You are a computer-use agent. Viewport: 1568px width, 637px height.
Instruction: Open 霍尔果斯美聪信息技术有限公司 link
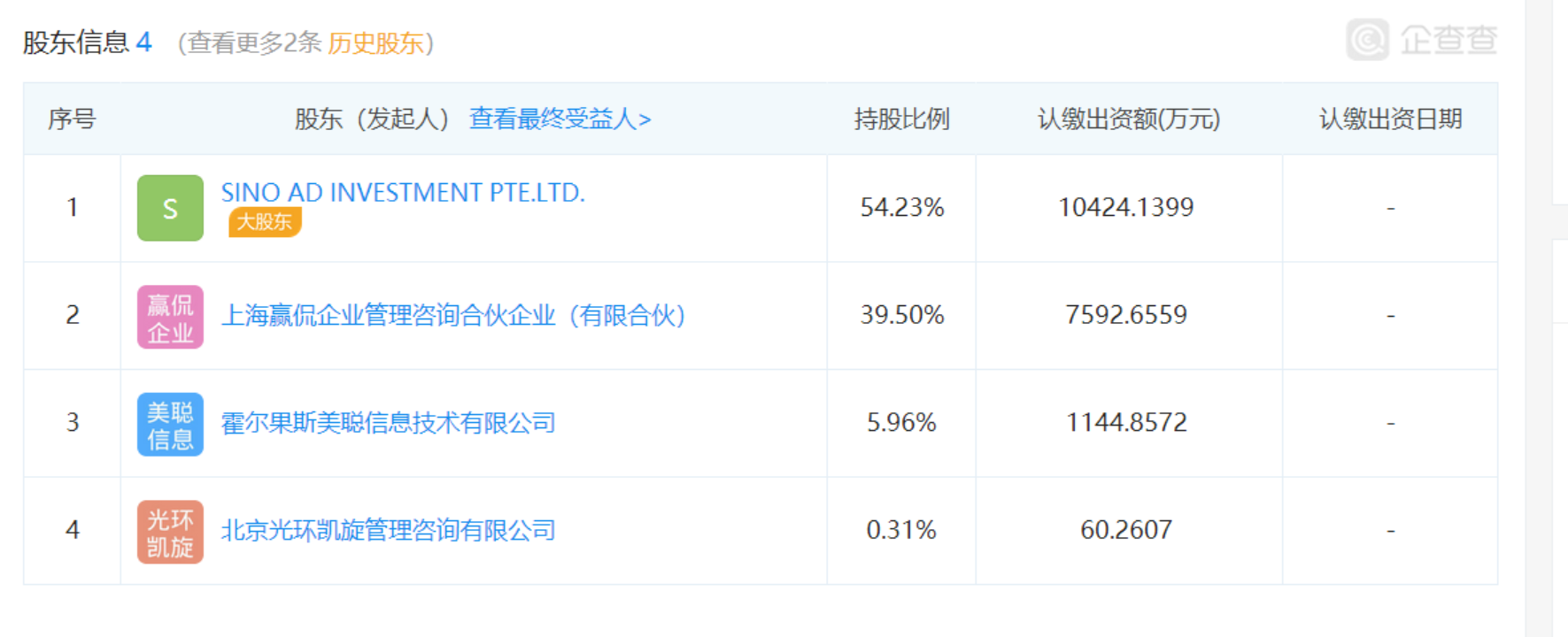tap(388, 423)
